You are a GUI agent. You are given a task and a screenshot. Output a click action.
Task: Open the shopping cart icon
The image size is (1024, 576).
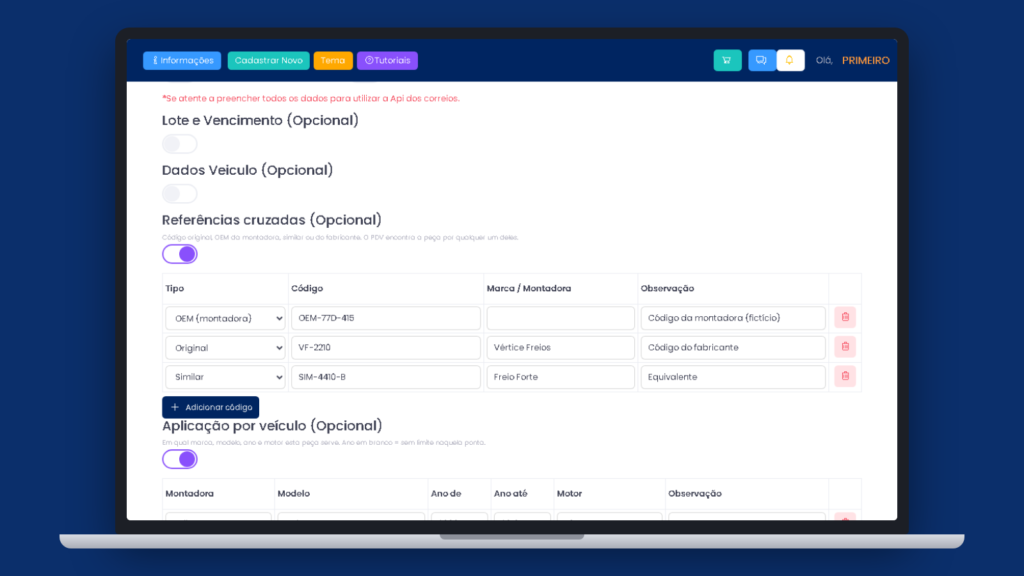pyautogui.click(x=727, y=60)
